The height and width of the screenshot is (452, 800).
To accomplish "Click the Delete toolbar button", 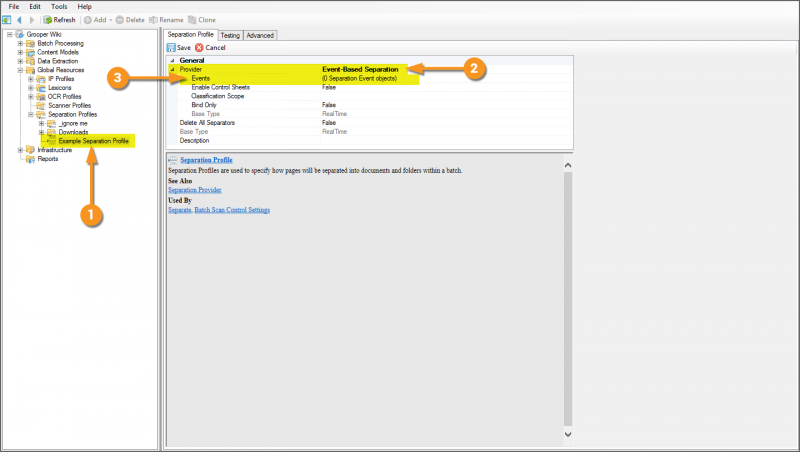I will 130,20.
